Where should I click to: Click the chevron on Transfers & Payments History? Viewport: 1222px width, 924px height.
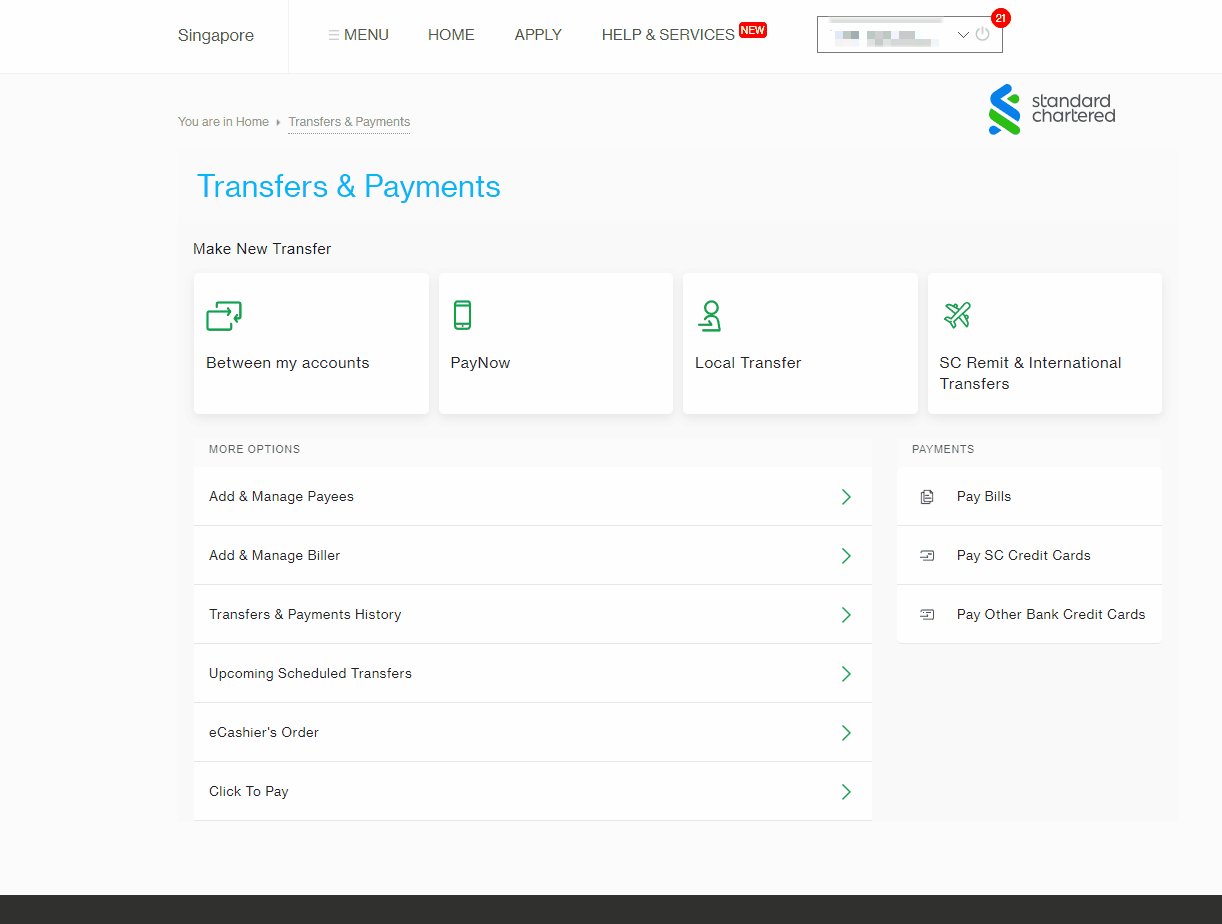[x=846, y=615]
